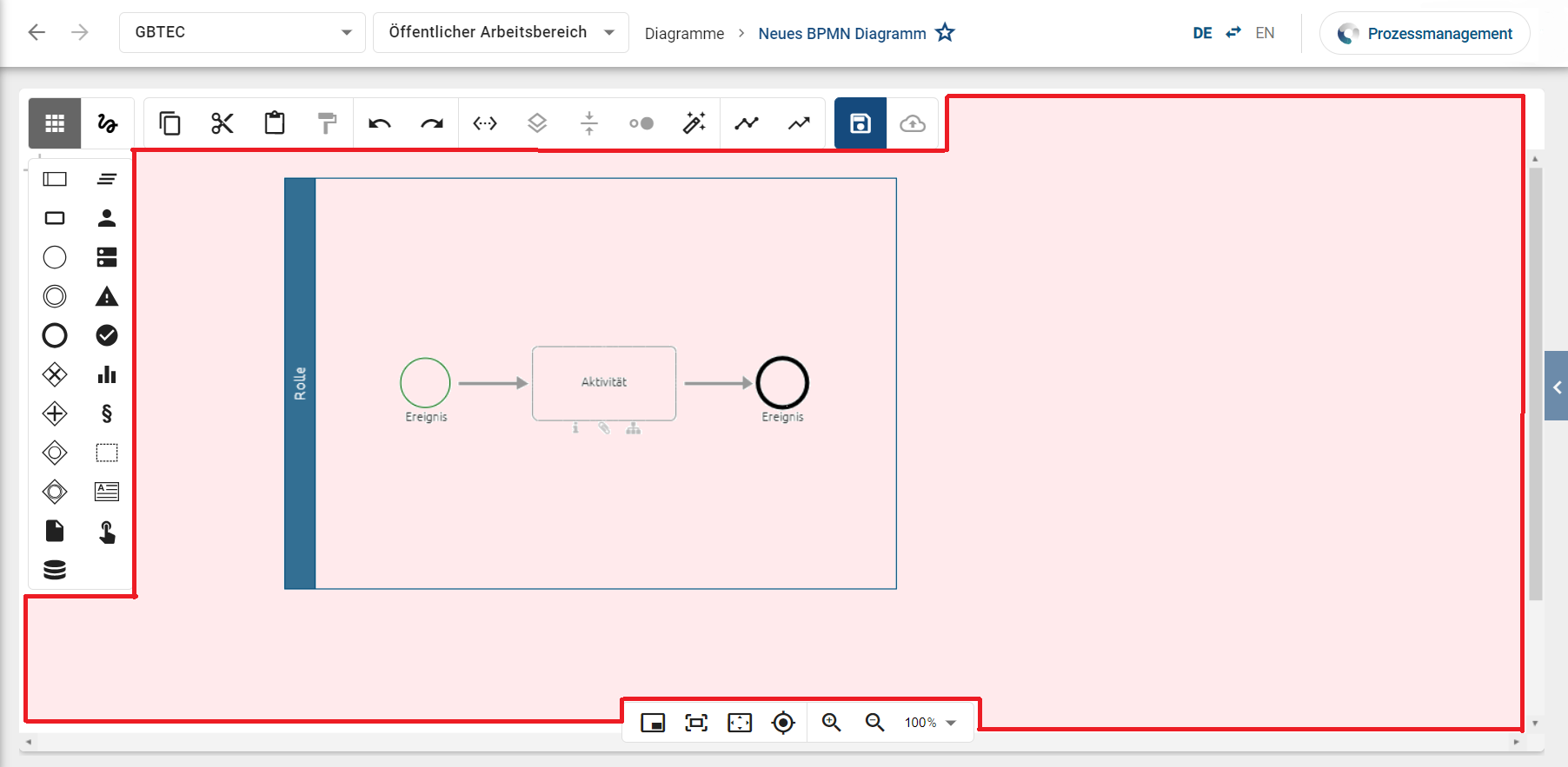Toggle the minimap overview icon
Viewport: 1568px width, 767px height.
pos(653,723)
